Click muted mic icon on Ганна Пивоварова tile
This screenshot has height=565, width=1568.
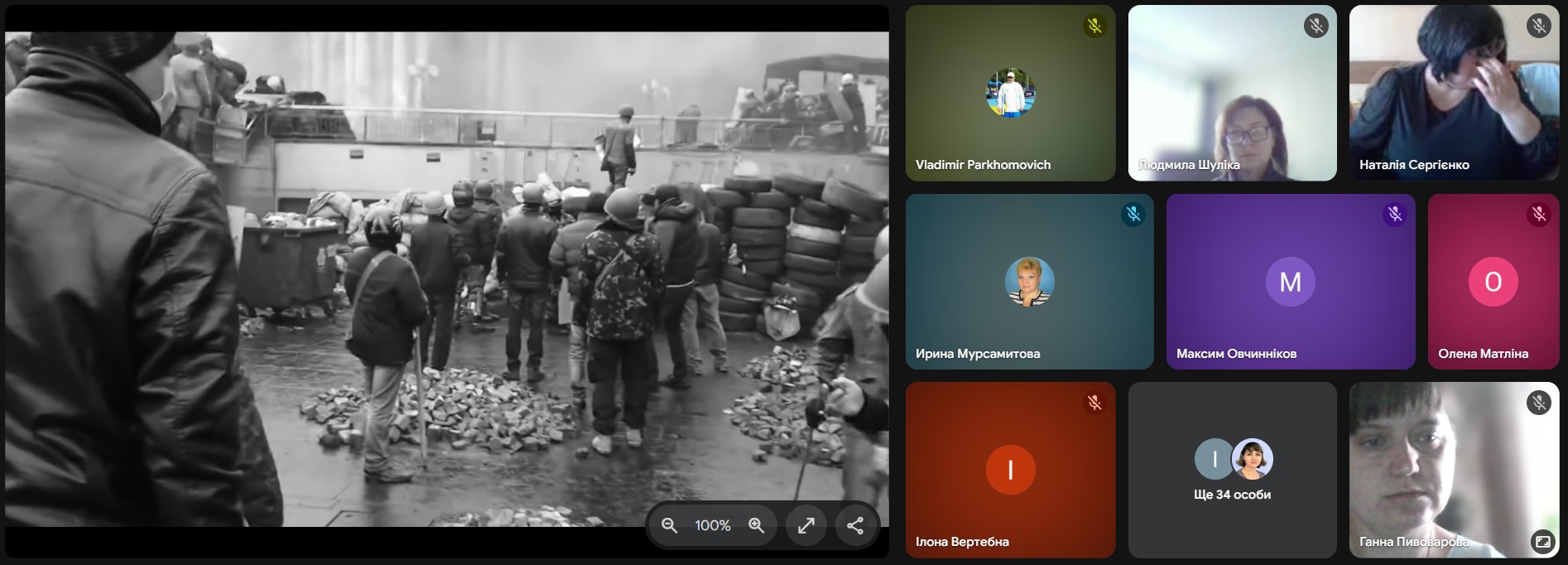pyautogui.click(x=1538, y=403)
